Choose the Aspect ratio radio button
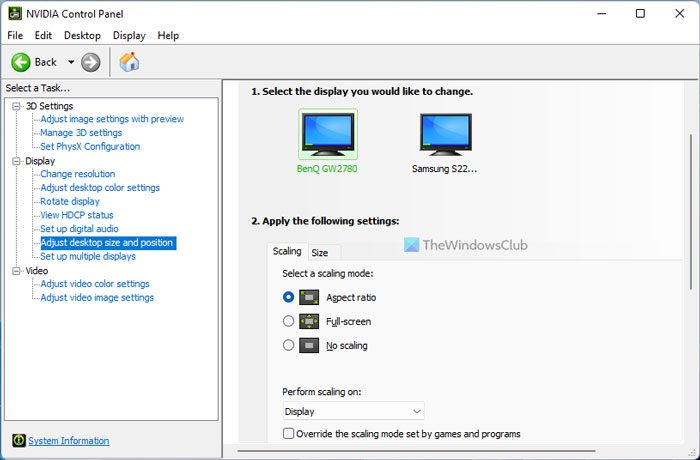The height and width of the screenshot is (460, 700). (x=288, y=297)
